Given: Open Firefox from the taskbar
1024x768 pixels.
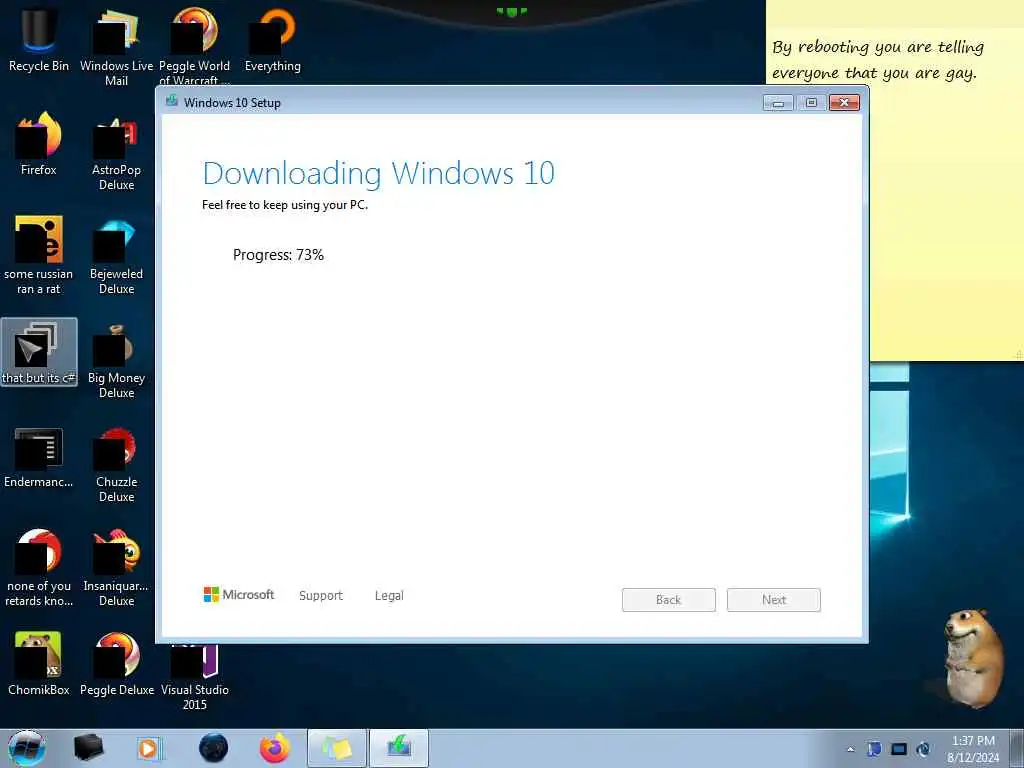Looking at the screenshot, I should tap(275, 748).
